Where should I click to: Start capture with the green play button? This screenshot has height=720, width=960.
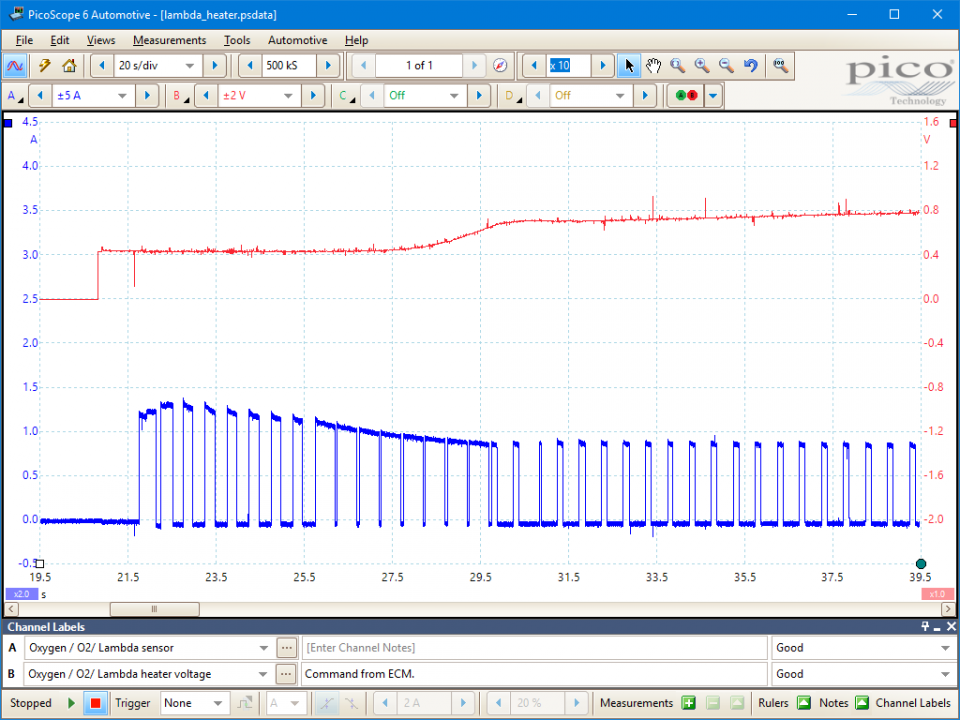coord(71,703)
